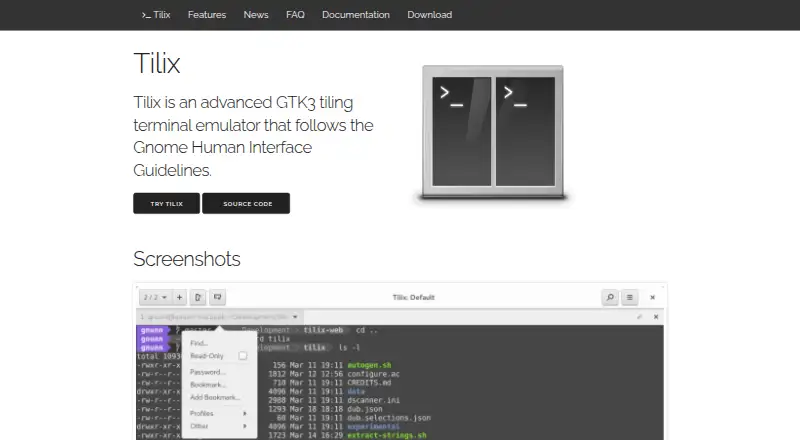Close the terminal pane with its X icon

(656, 317)
